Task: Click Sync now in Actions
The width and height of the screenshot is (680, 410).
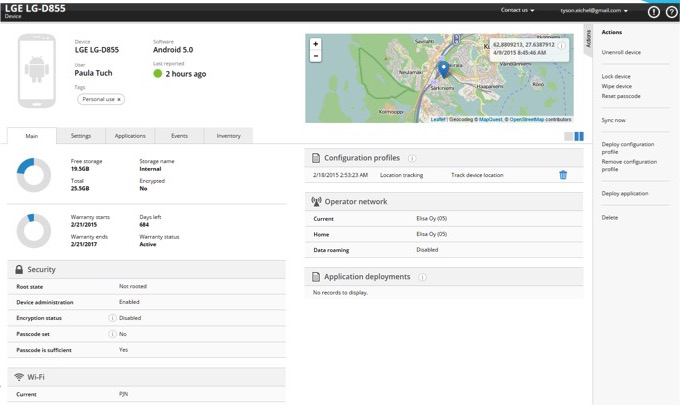Action: tap(613, 120)
